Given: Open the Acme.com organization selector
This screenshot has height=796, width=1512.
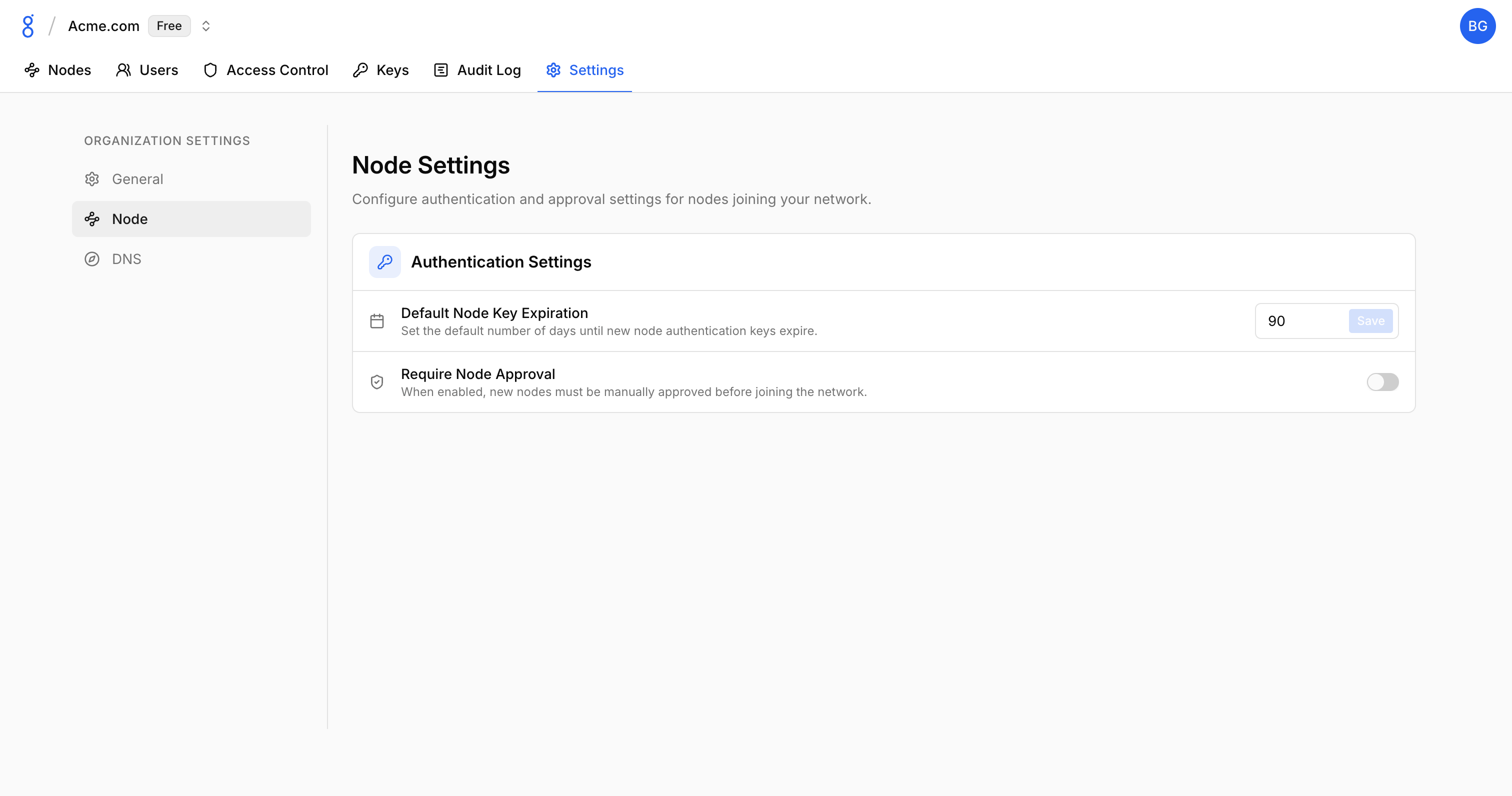Looking at the screenshot, I should (x=104, y=26).
